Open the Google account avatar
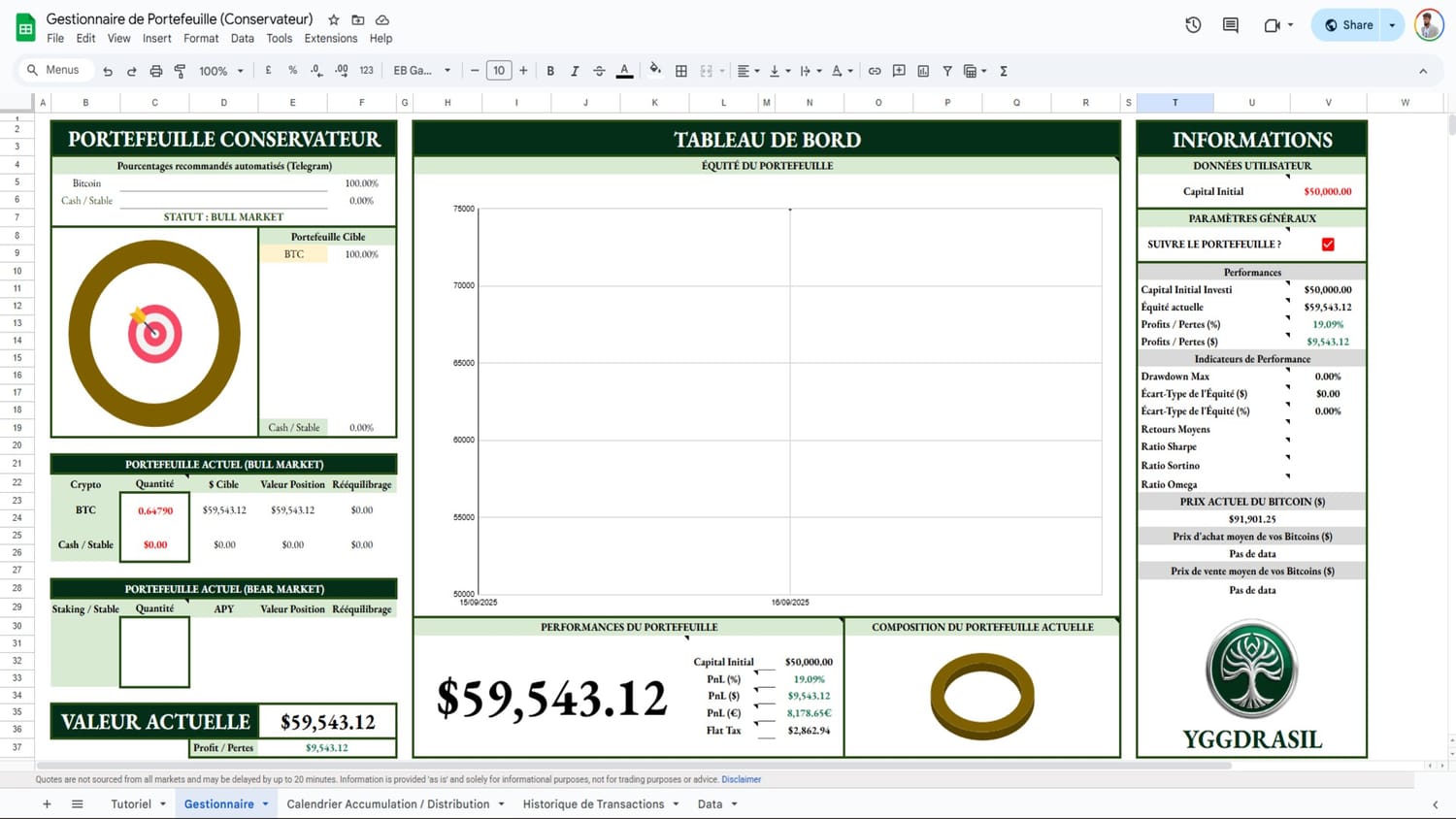Viewport: 1456px width, 819px height. (x=1429, y=25)
